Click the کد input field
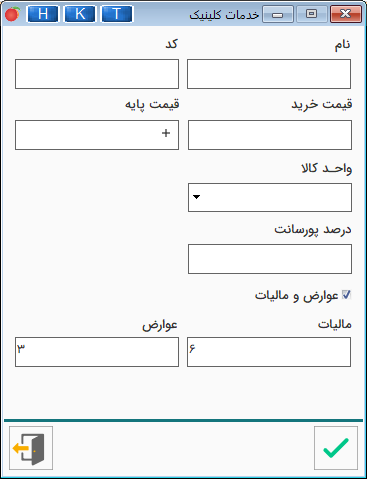This screenshot has width=367, height=479. 97,74
